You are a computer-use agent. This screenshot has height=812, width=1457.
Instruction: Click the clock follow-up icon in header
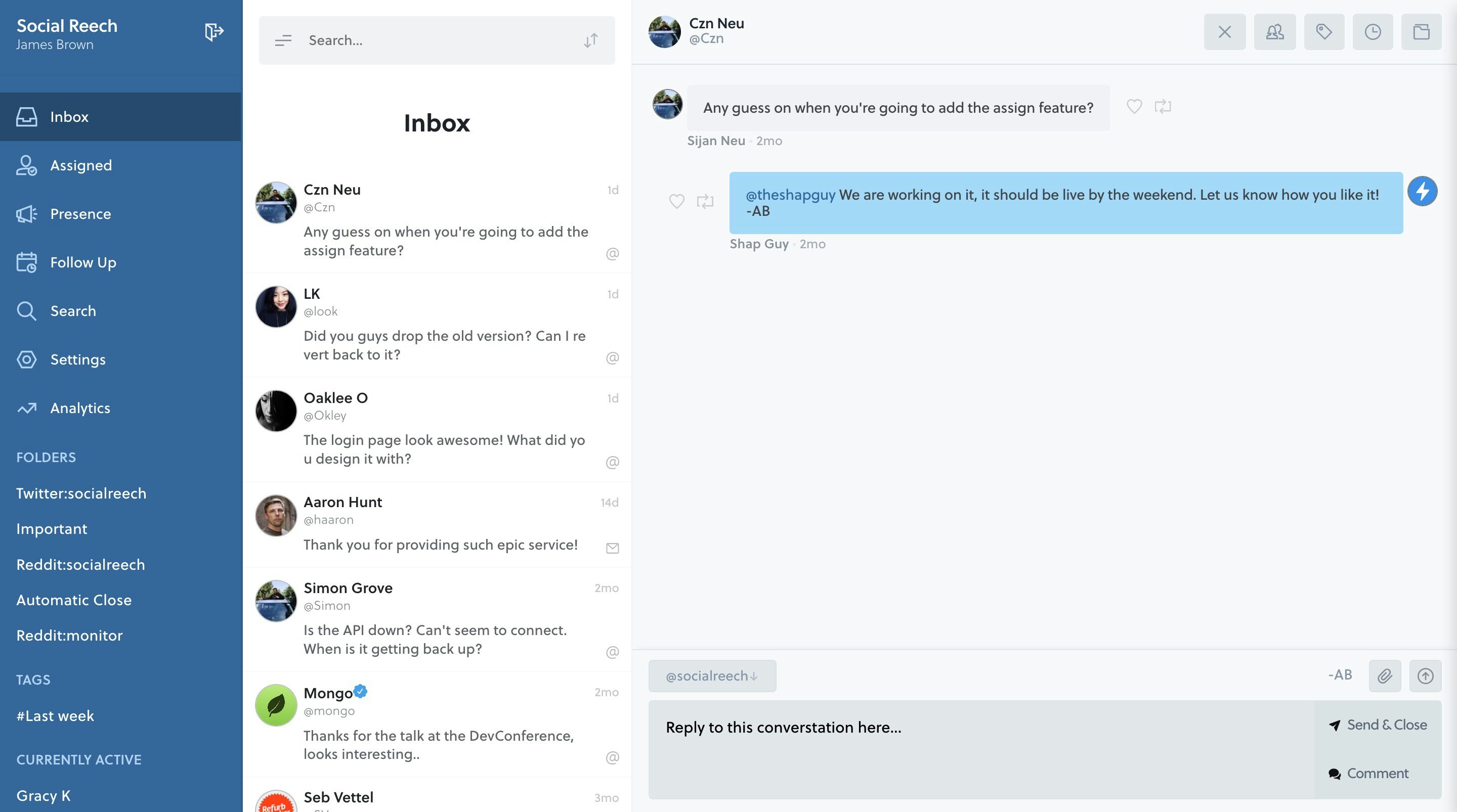tap(1372, 32)
